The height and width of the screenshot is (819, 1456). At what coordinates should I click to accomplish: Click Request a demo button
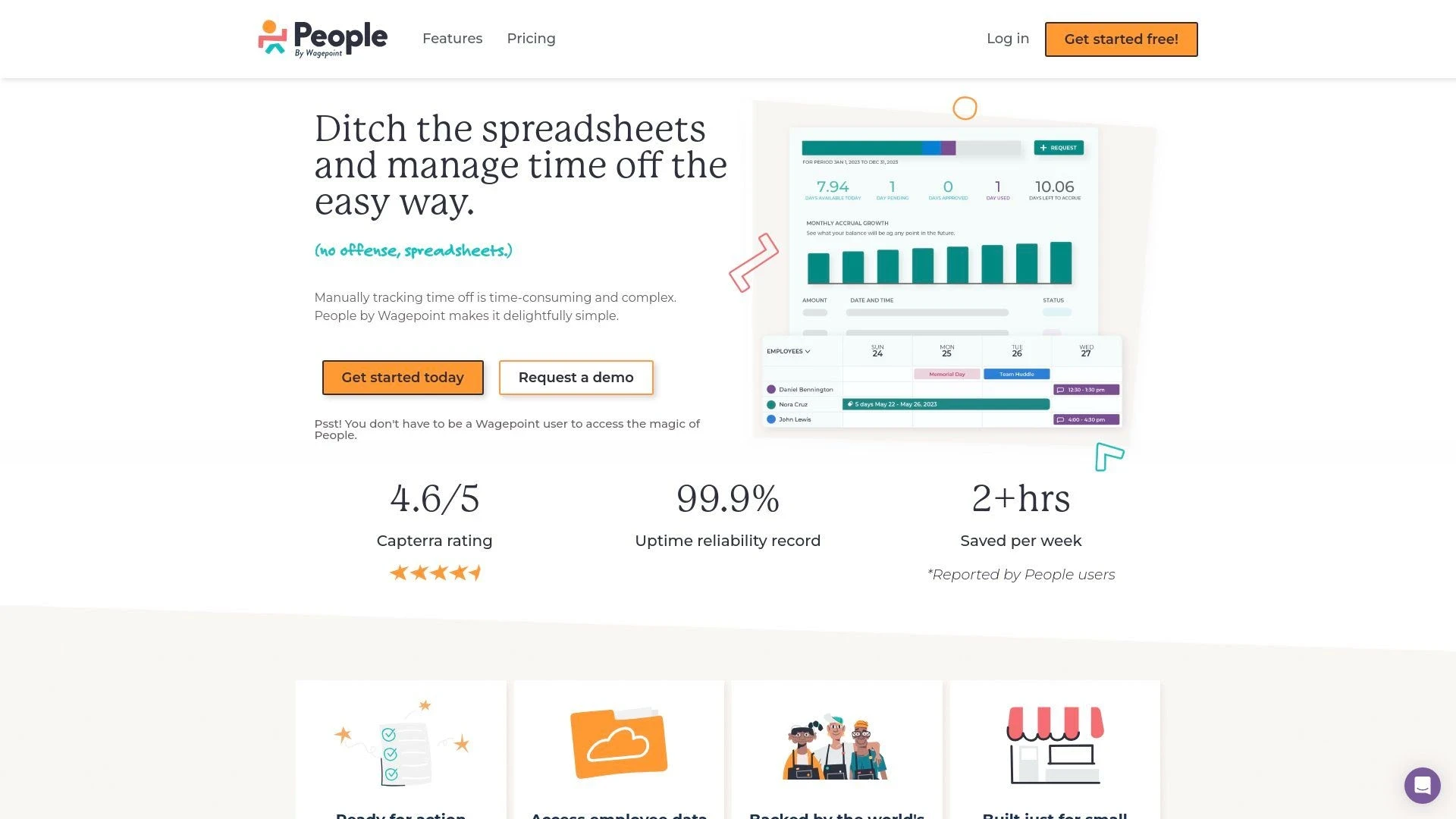coord(575,377)
